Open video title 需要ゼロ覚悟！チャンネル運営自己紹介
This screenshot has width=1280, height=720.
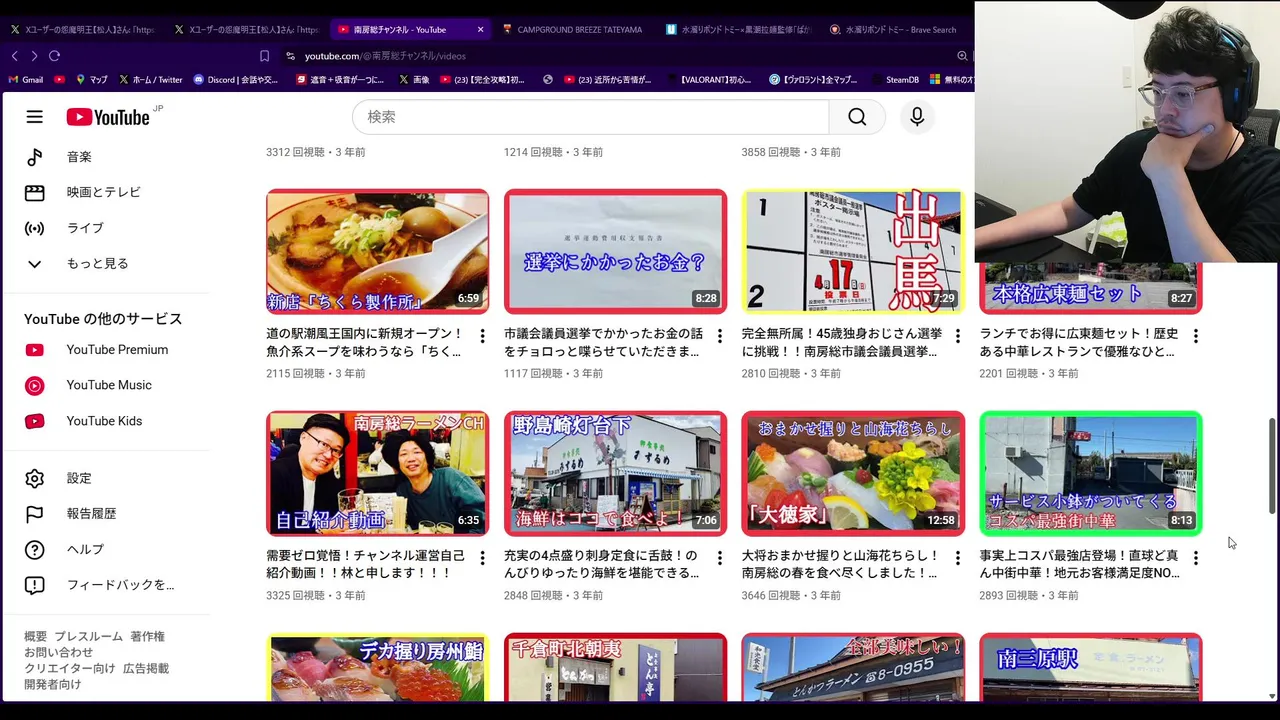365,564
